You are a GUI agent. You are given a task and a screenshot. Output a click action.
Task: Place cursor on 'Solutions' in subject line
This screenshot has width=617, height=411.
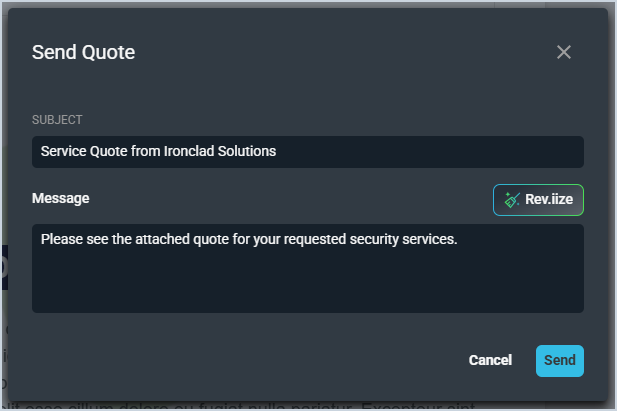point(248,152)
